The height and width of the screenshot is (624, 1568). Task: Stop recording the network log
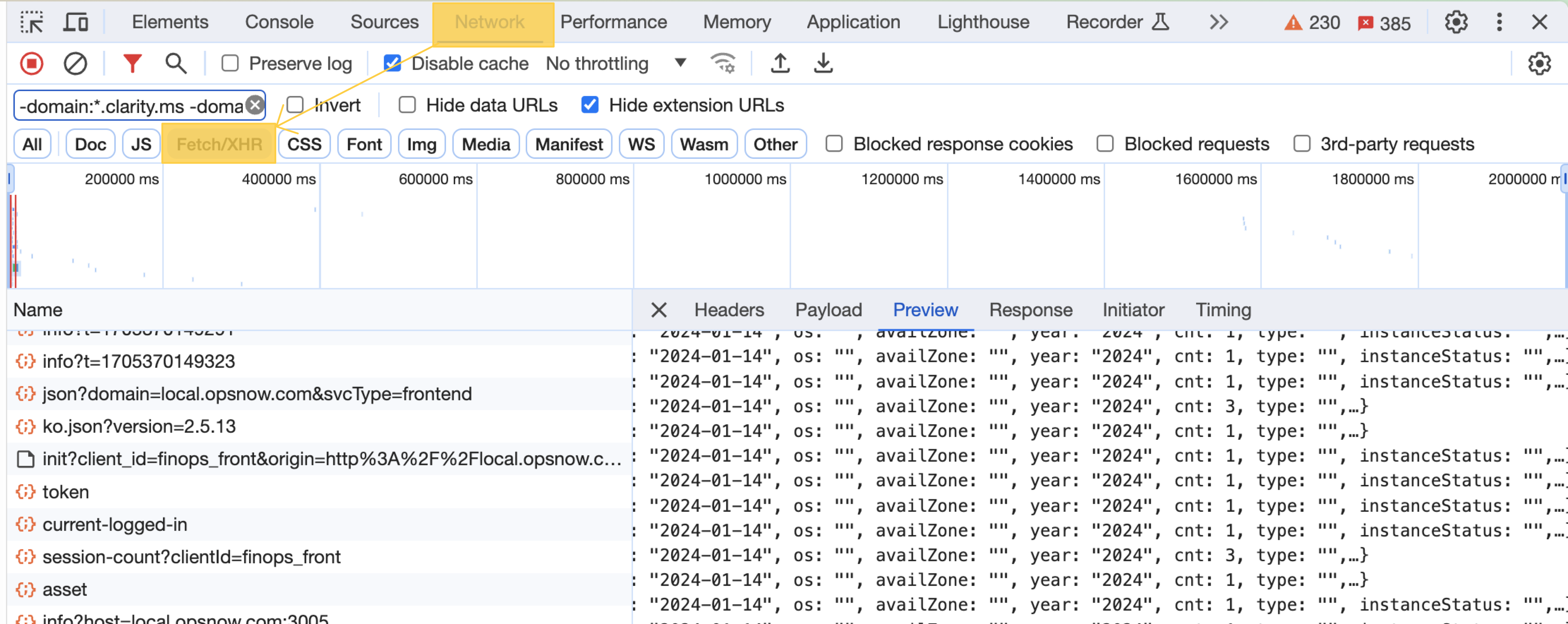coord(32,63)
